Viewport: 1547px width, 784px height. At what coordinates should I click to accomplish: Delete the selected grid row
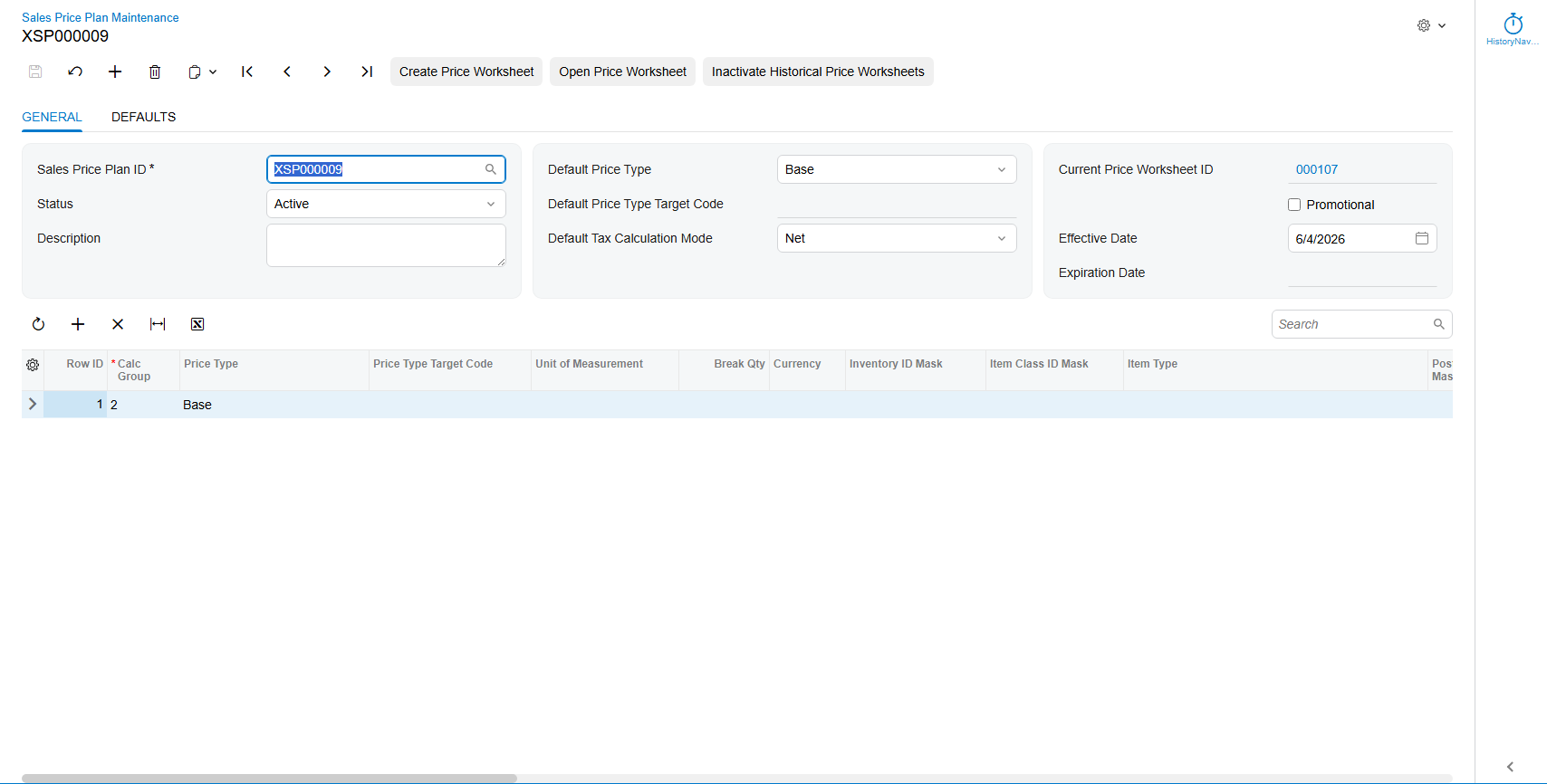118,324
